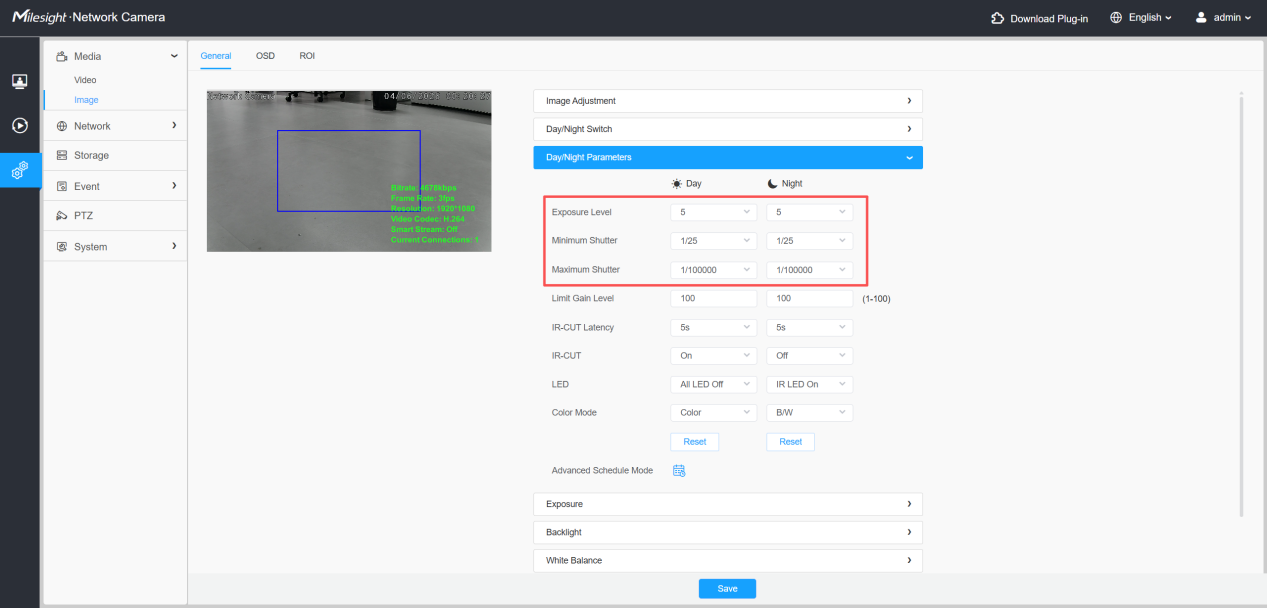This screenshot has width=1267, height=608.
Task: Click Day Limit Gain Level input field
Action: [x=713, y=298]
